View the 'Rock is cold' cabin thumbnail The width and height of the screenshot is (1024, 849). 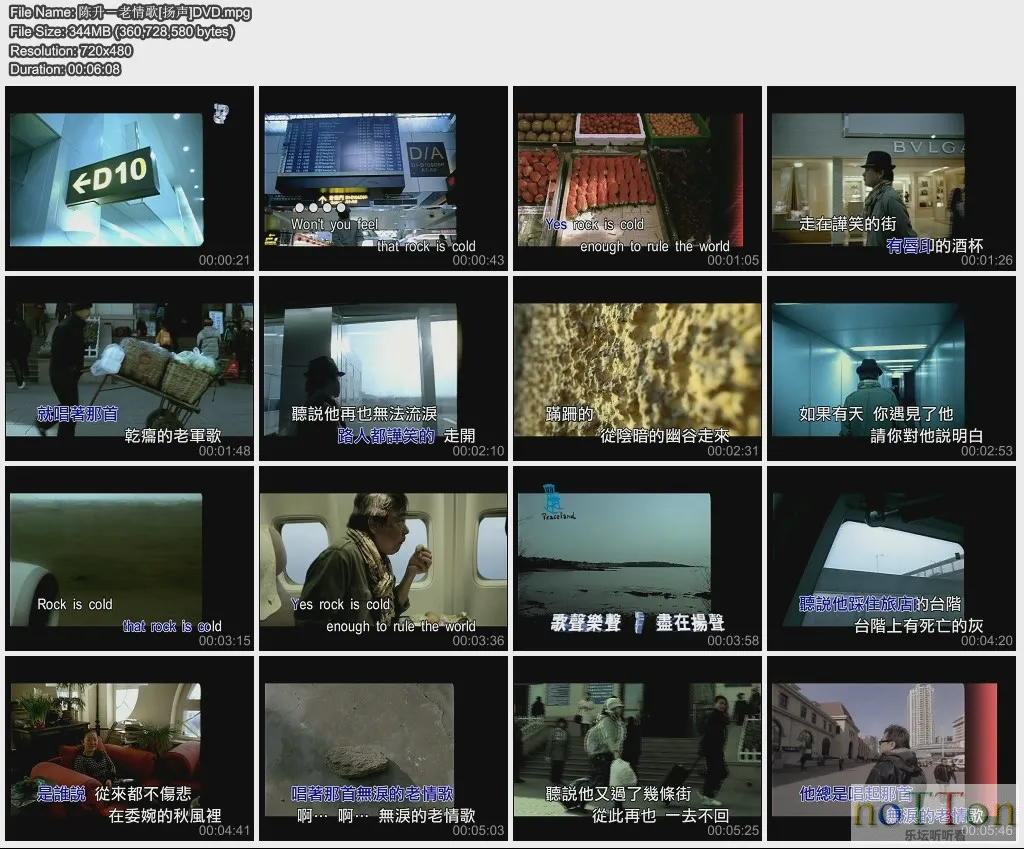pos(128,558)
